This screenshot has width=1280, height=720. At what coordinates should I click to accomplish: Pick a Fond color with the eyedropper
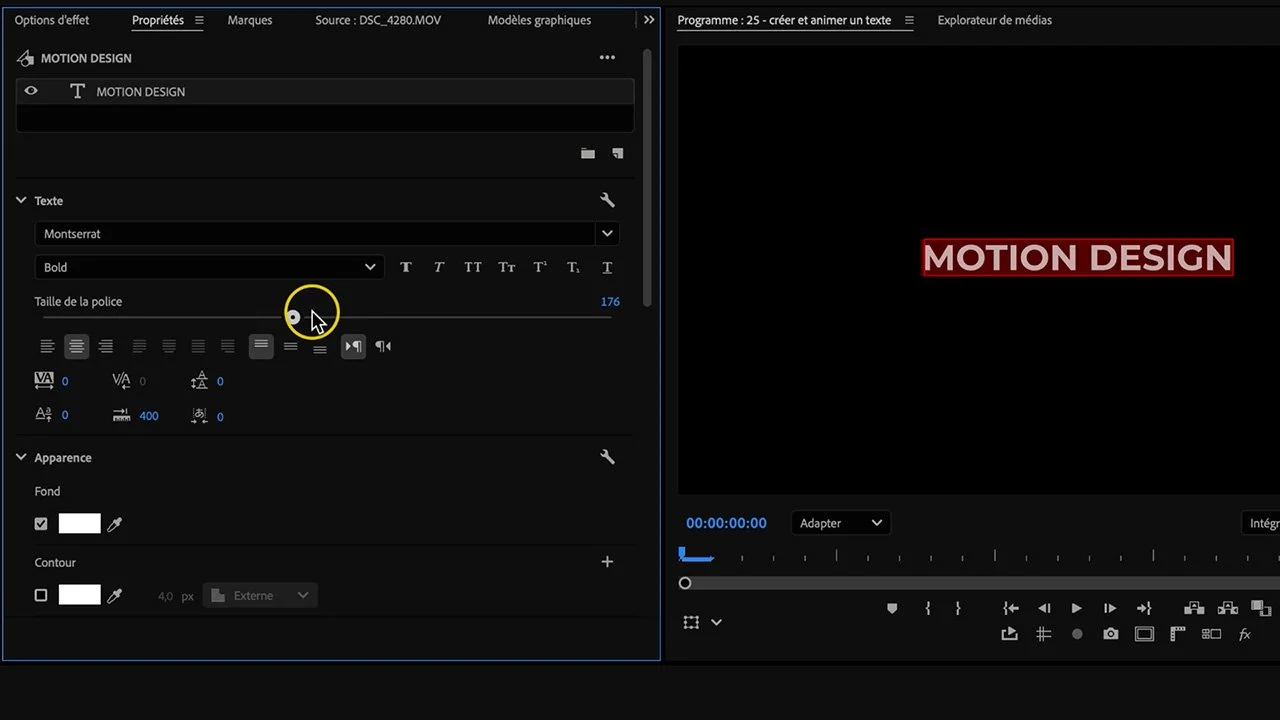point(115,524)
